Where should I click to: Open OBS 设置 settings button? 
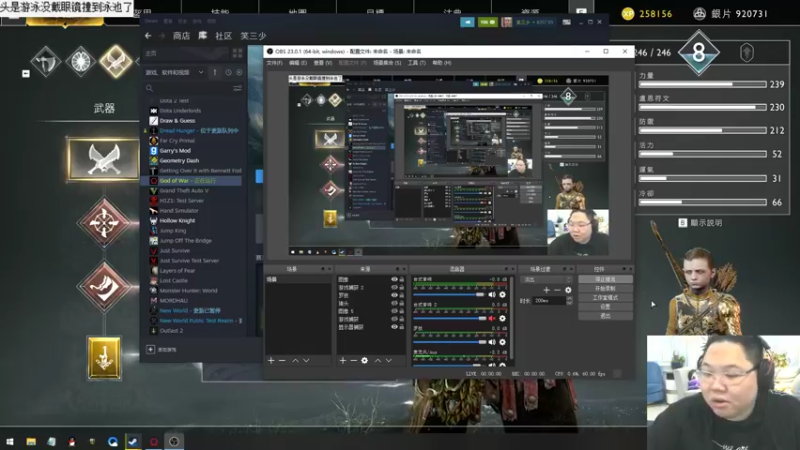point(606,307)
